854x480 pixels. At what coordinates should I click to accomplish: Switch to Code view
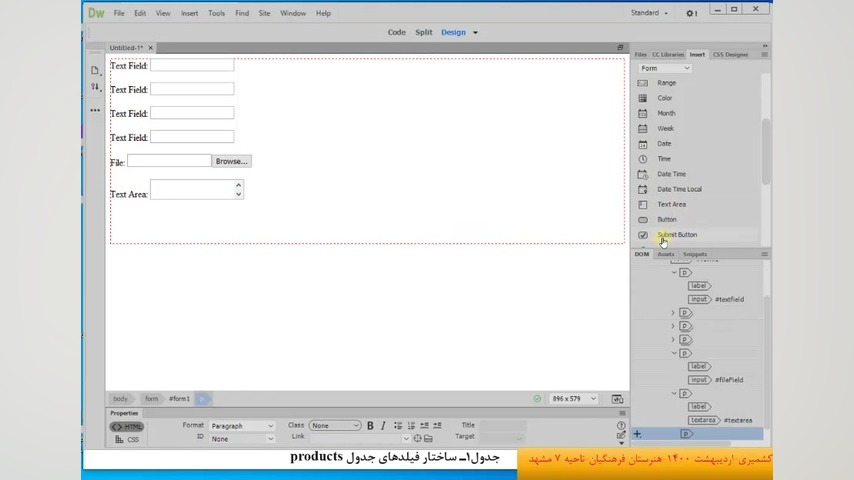point(396,32)
